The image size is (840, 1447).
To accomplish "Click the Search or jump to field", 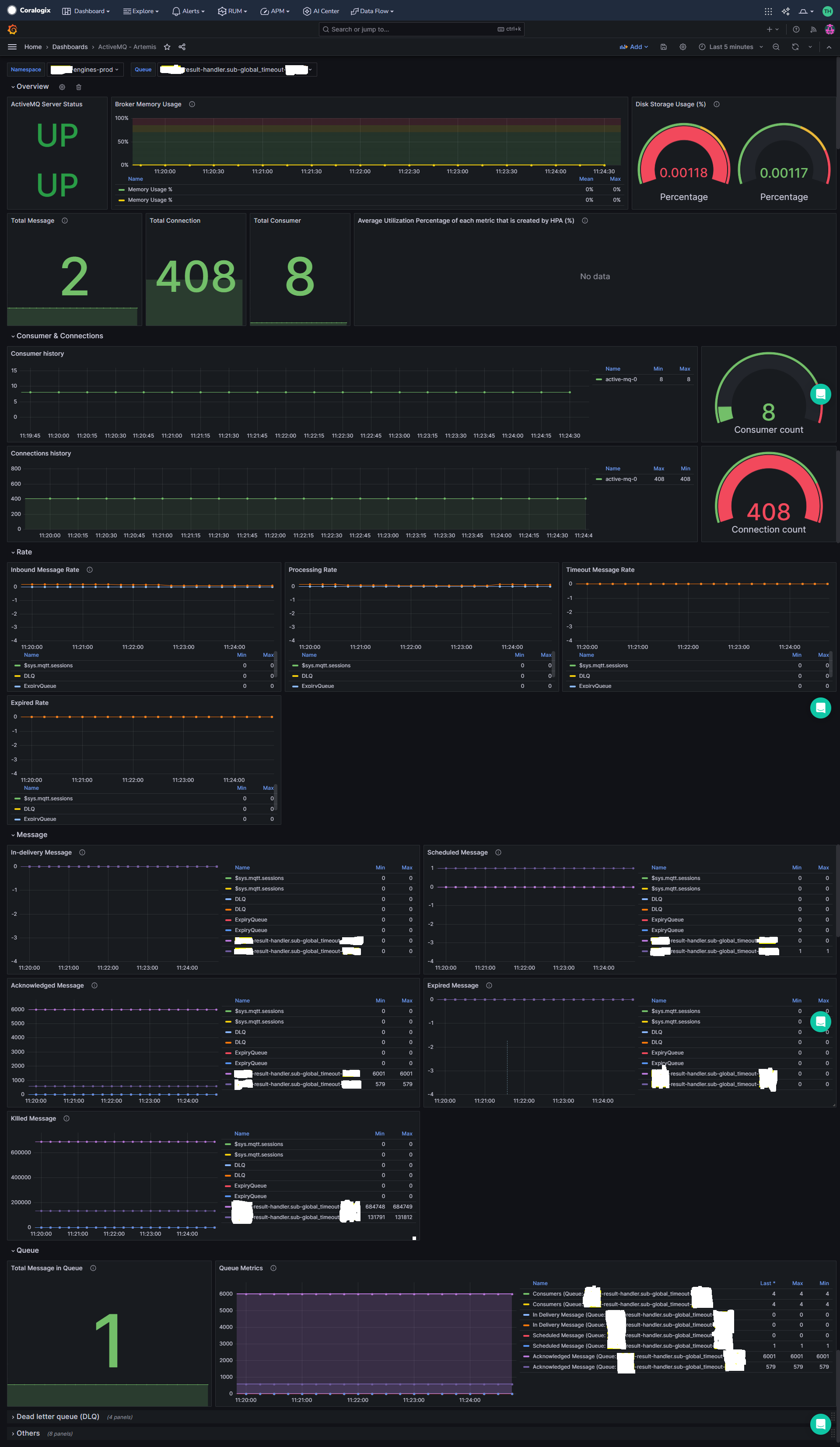I will 421,29.
